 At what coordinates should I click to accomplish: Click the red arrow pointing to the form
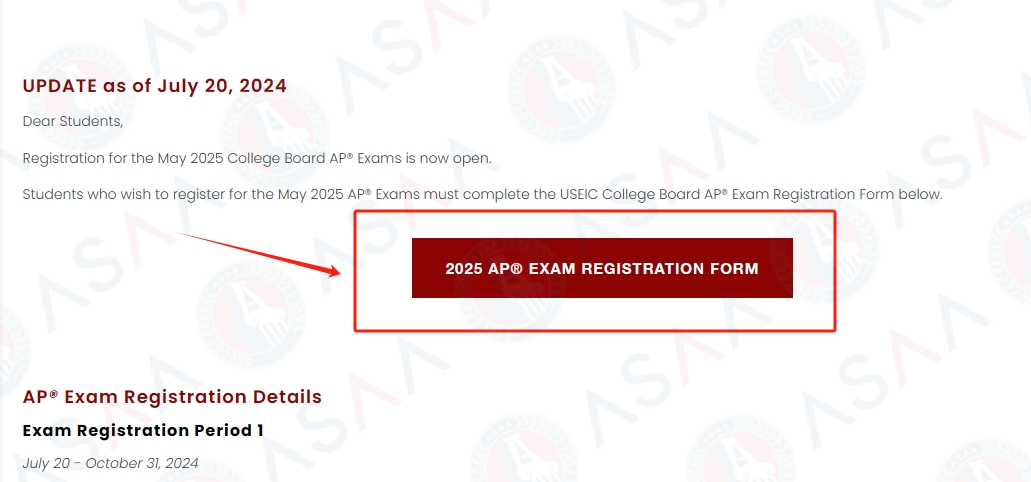pyautogui.click(x=260, y=255)
